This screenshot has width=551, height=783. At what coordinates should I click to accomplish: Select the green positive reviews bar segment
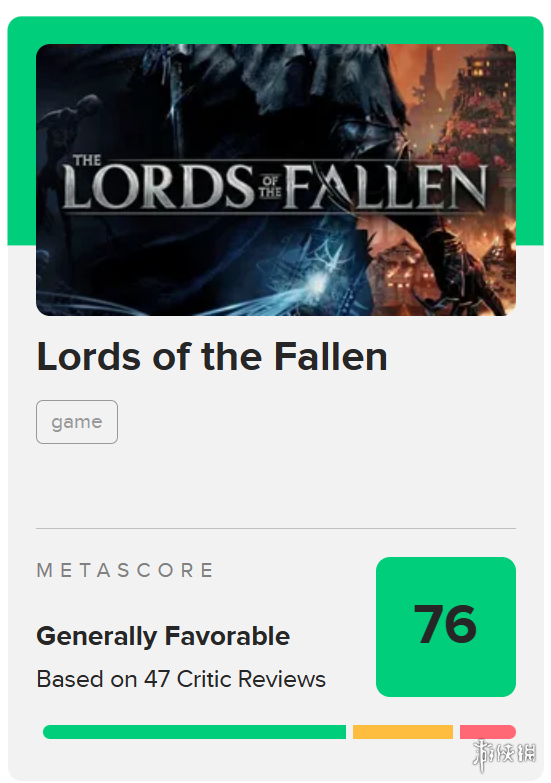tap(194, 732)
